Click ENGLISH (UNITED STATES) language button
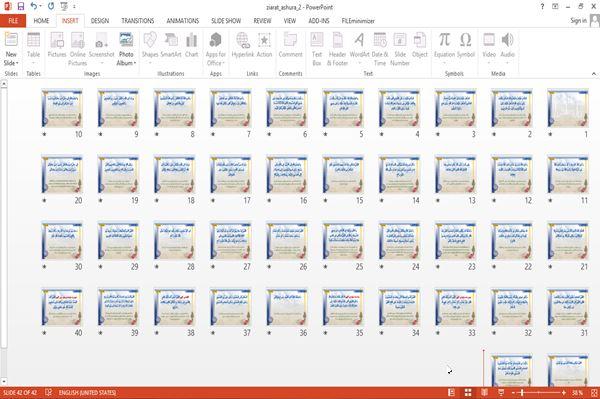 point(87,392)
